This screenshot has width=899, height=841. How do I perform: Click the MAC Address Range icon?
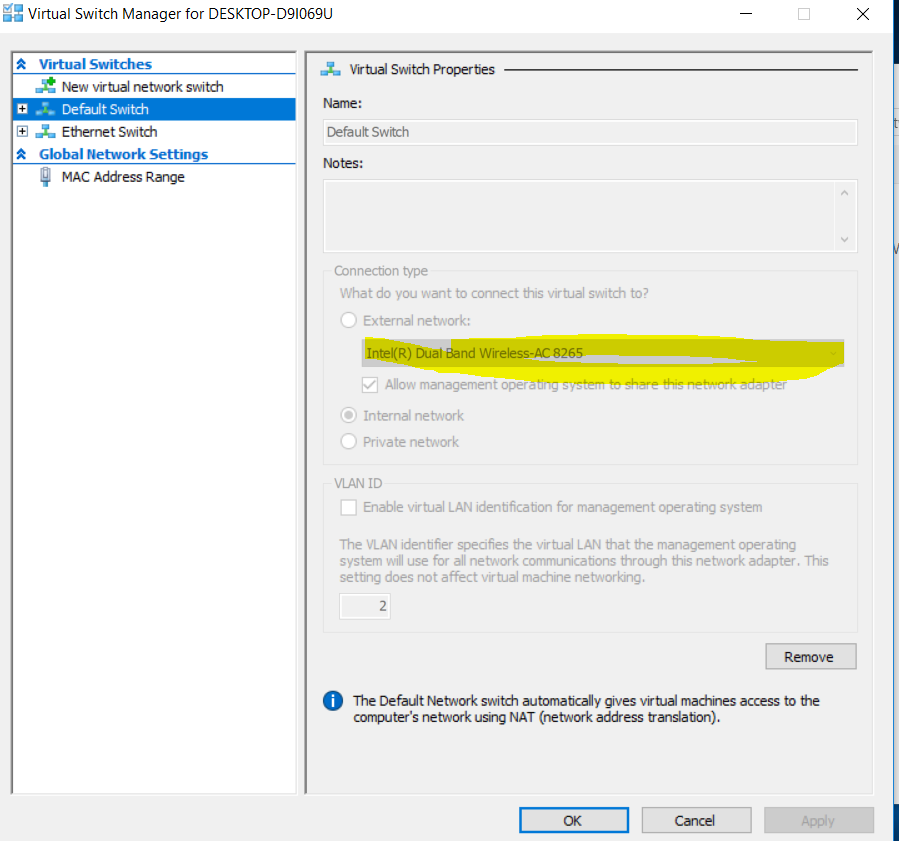point(45,177)
